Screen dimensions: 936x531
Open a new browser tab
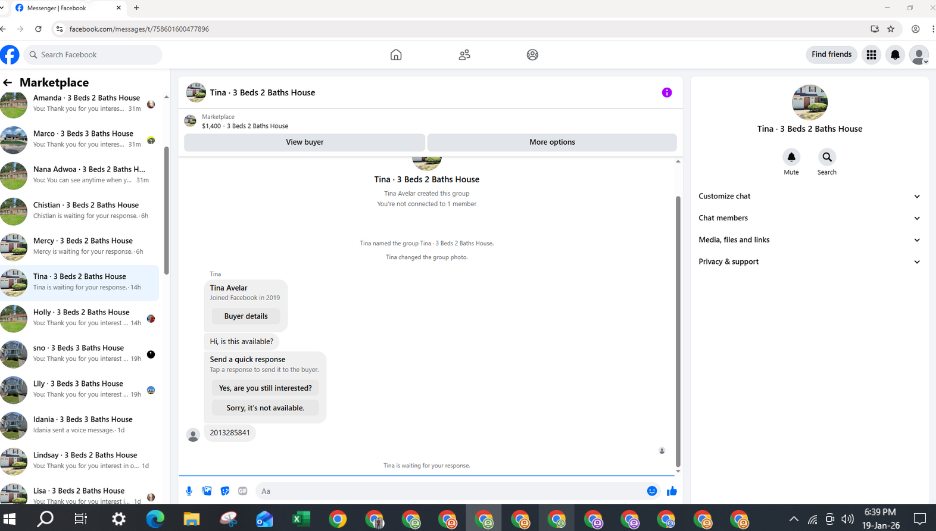coord(137,8)
